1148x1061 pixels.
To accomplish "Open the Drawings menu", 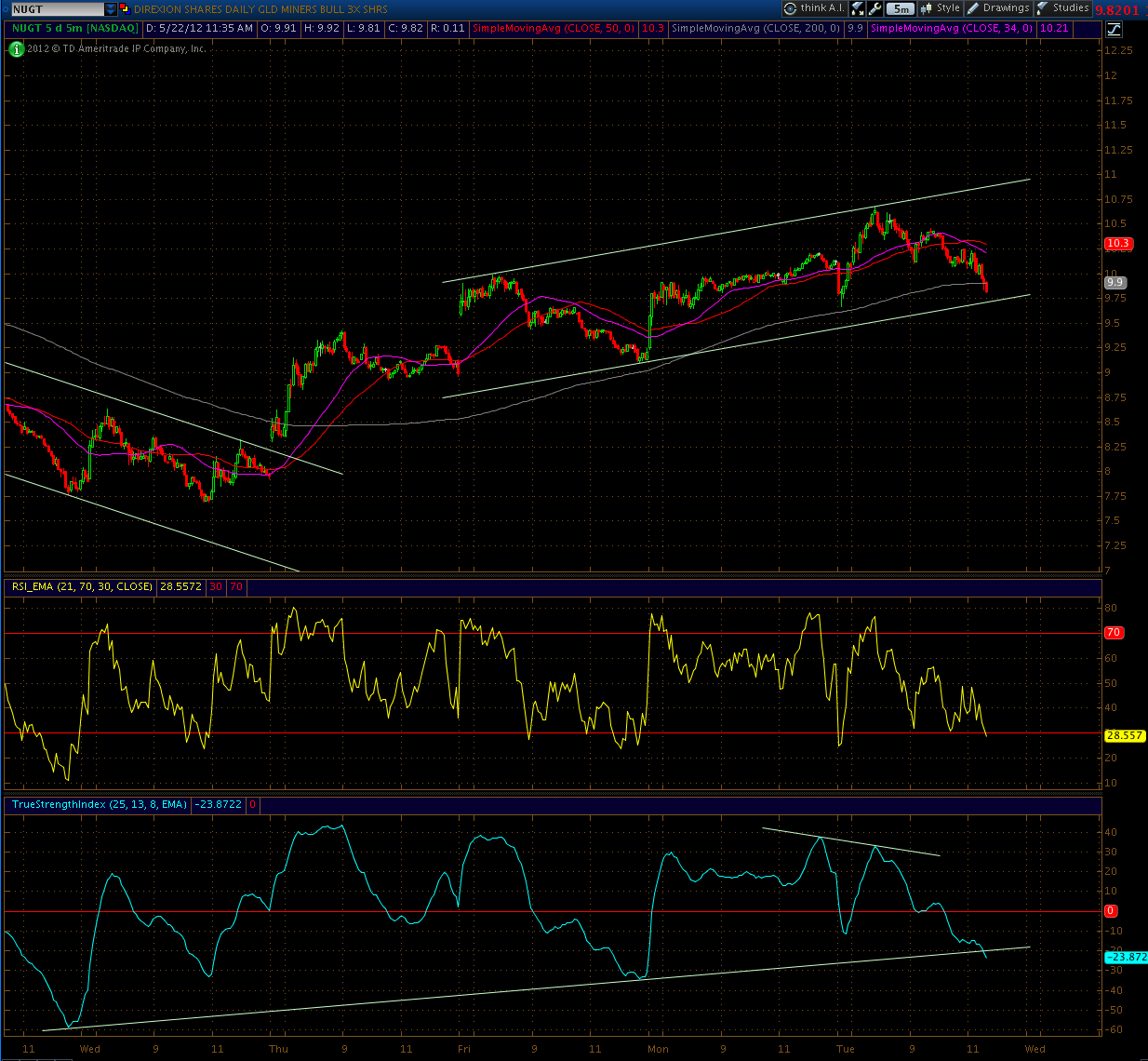I will (999, 8).
